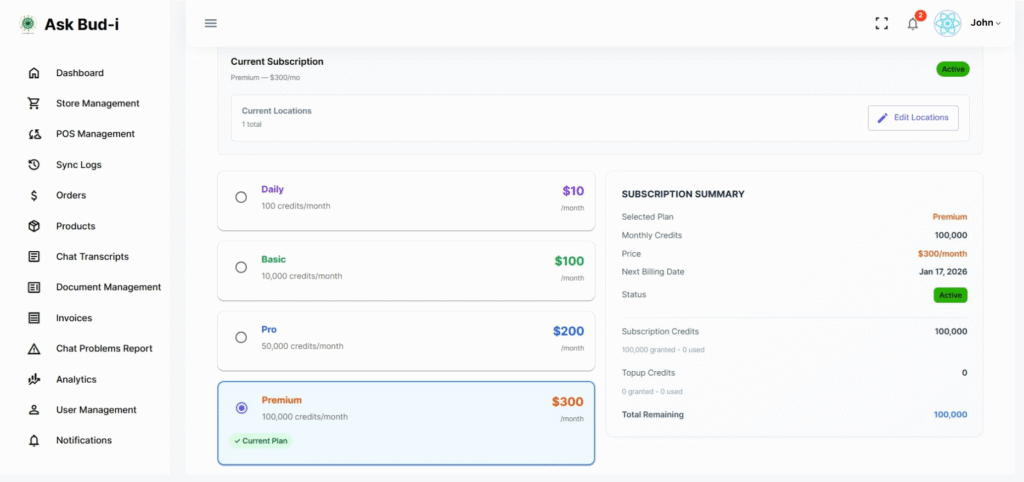This screenshot has height=482, width=1024.
Task: Click the Store Management cart icon
Action: [x=34, y=103]
